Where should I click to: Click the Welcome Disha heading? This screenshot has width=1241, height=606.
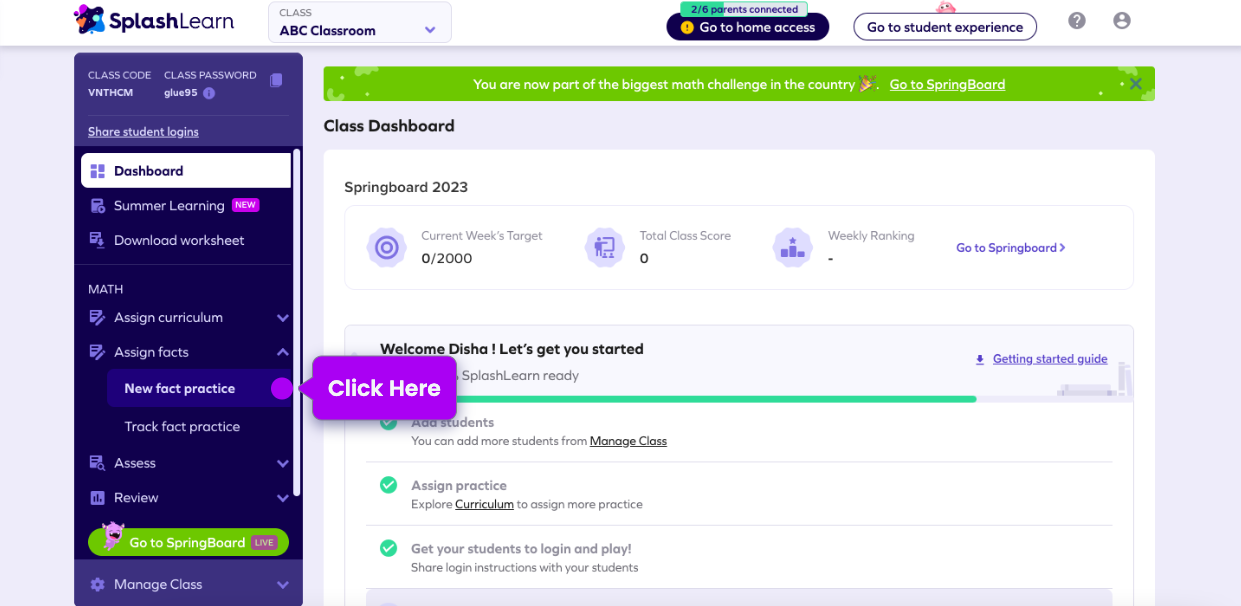point(511,349)
